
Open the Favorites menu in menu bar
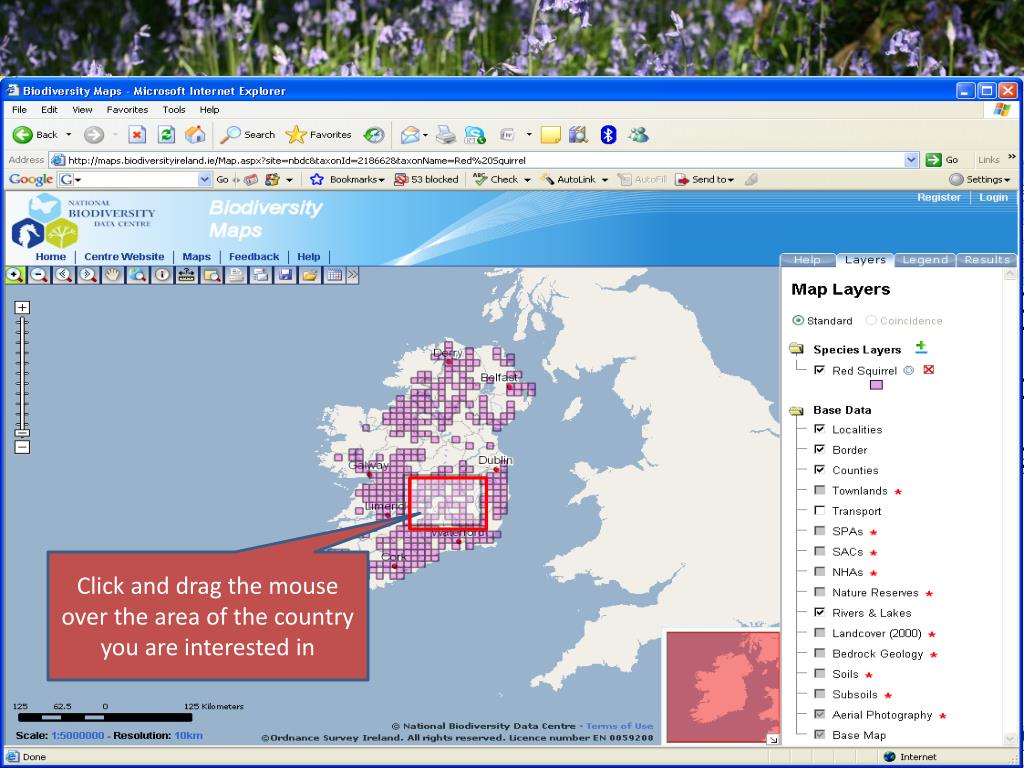point(127,110)
